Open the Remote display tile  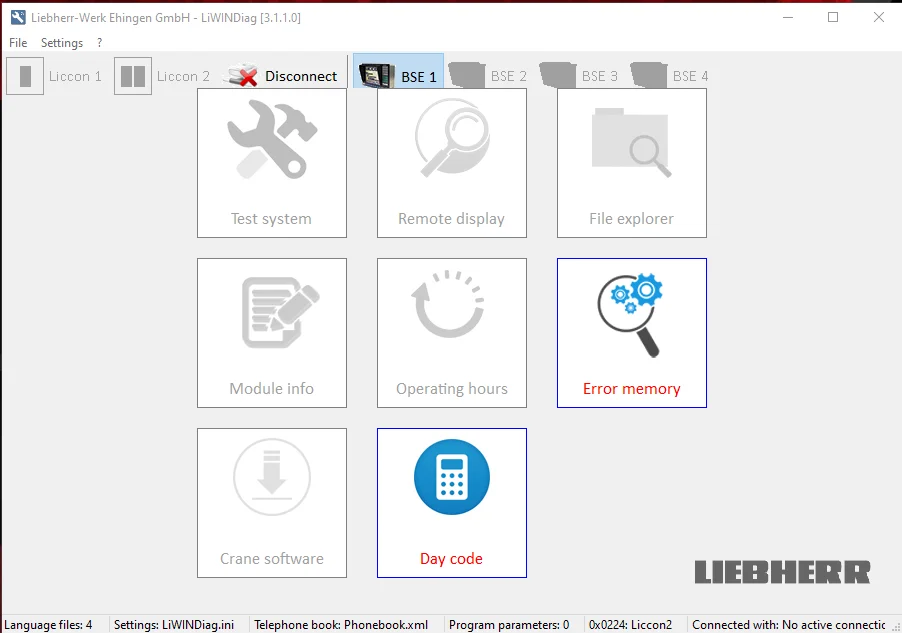[x=452, y=163]
